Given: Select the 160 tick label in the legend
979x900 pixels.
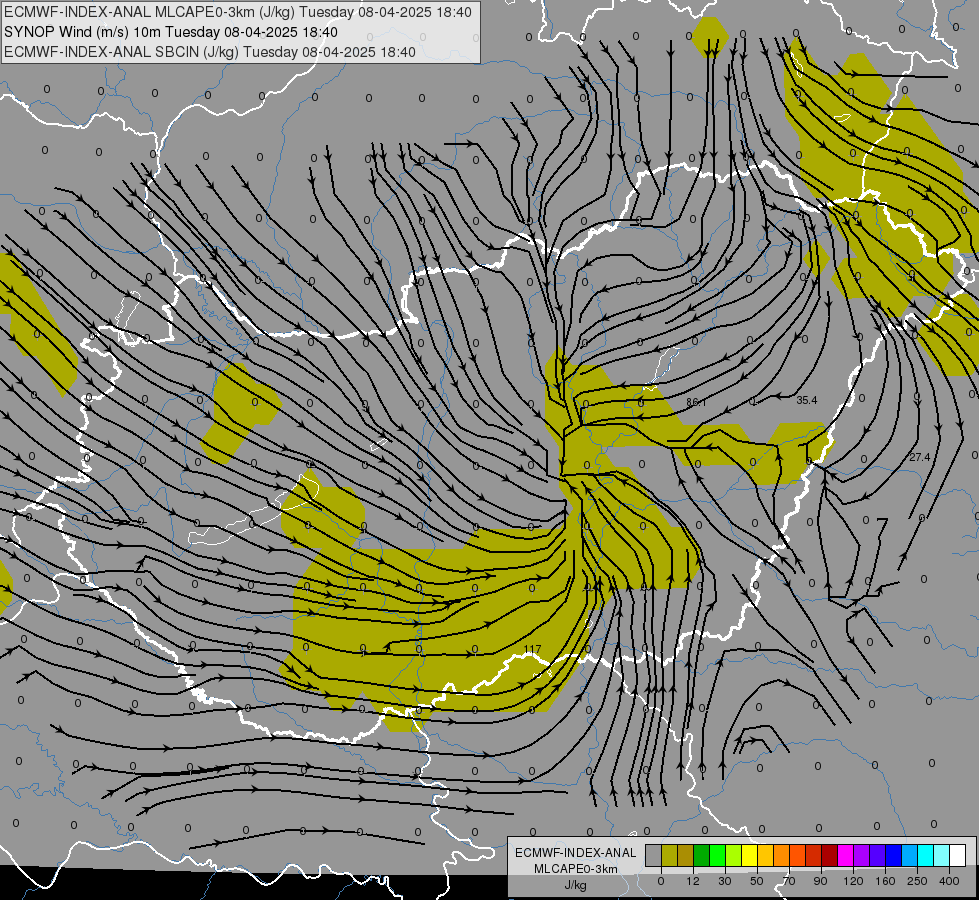Looking at the screenshot, I should [885, 881].
